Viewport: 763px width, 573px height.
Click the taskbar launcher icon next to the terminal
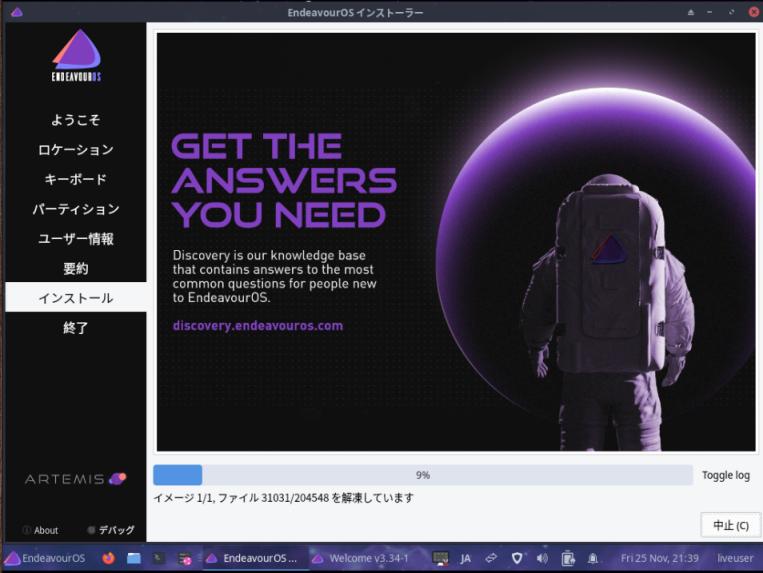tap(184, 558)
